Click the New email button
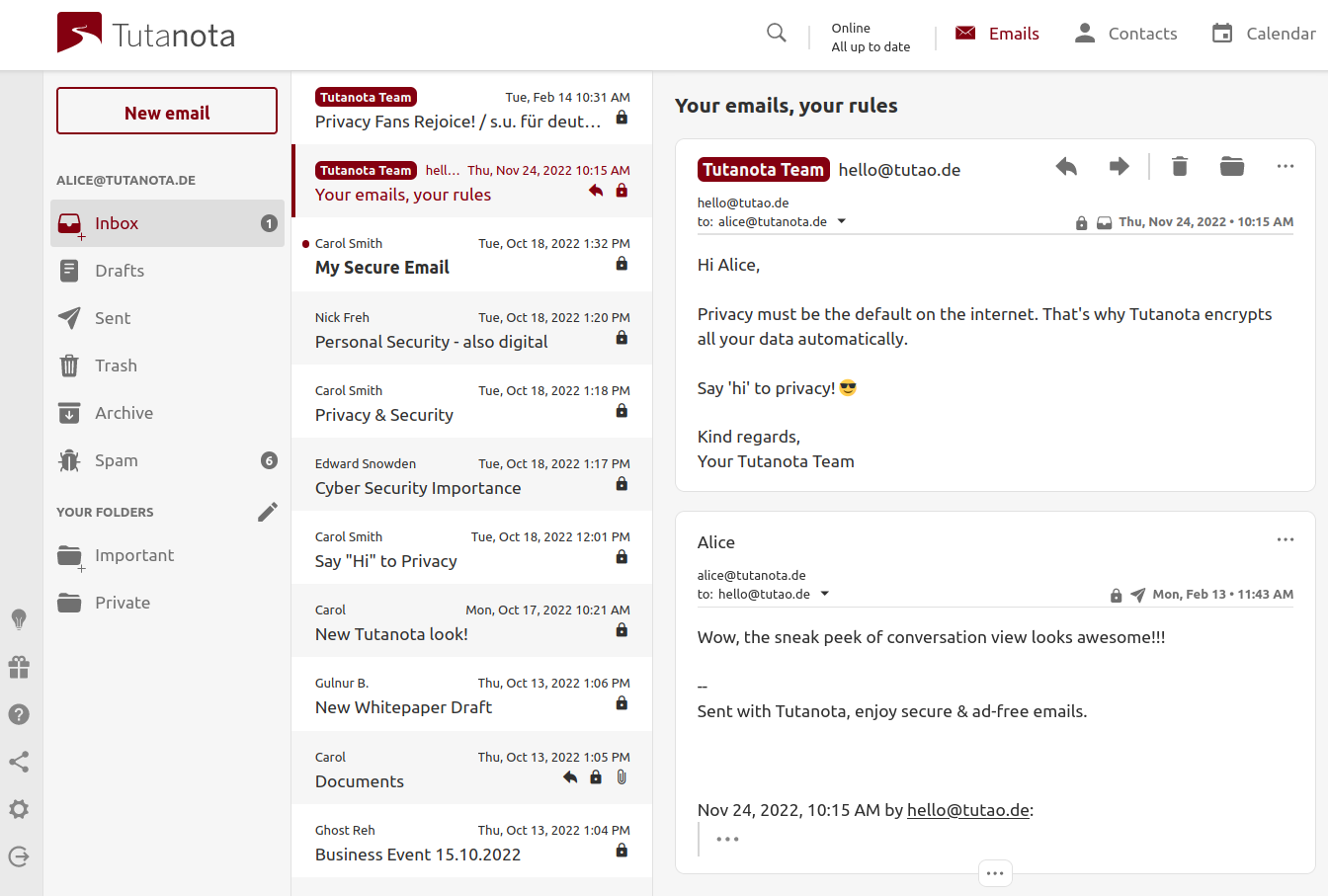1328x896 pixels. pyautogui.click(x=167, y=112)
